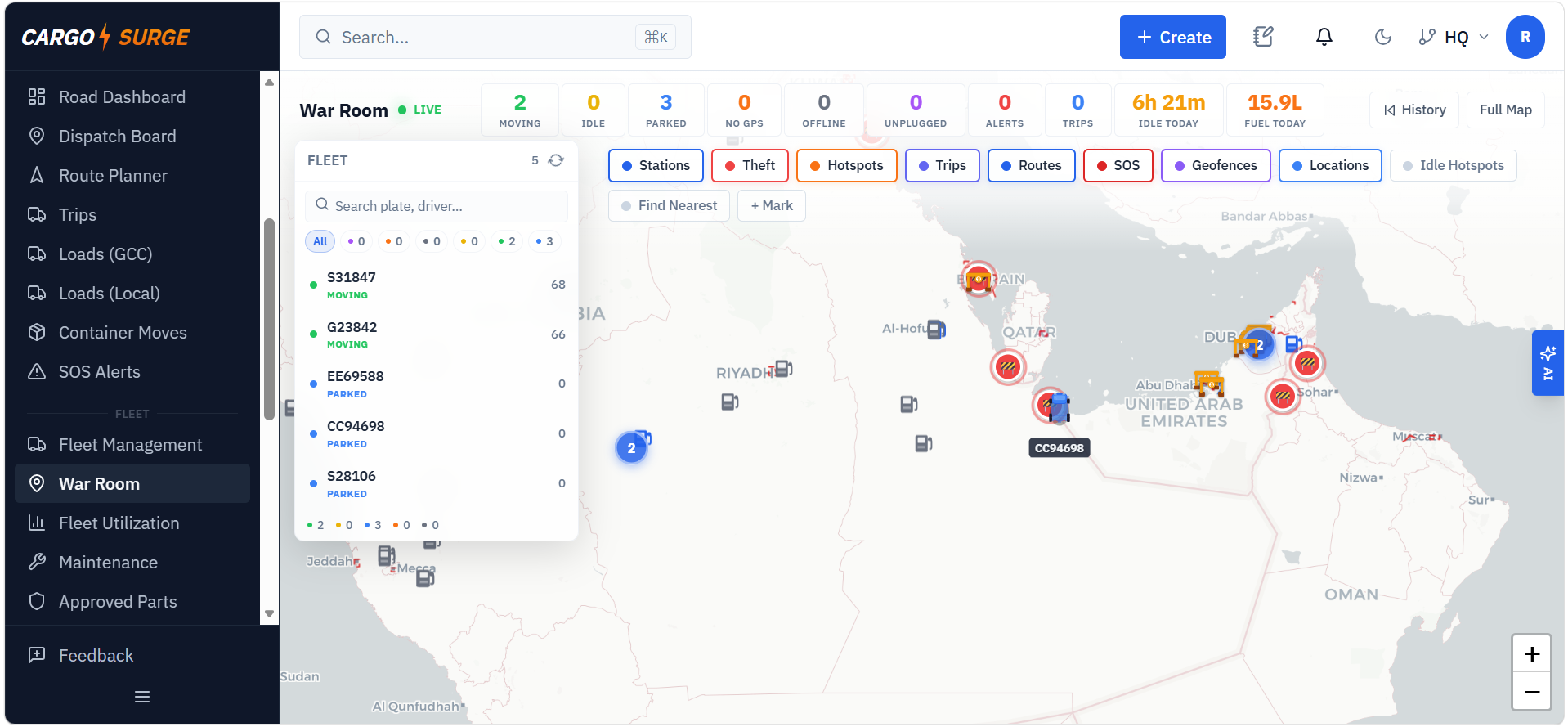The image size is (1568, 727).
Task: Toggle the Routes map layer
Action: [1031, 165]
